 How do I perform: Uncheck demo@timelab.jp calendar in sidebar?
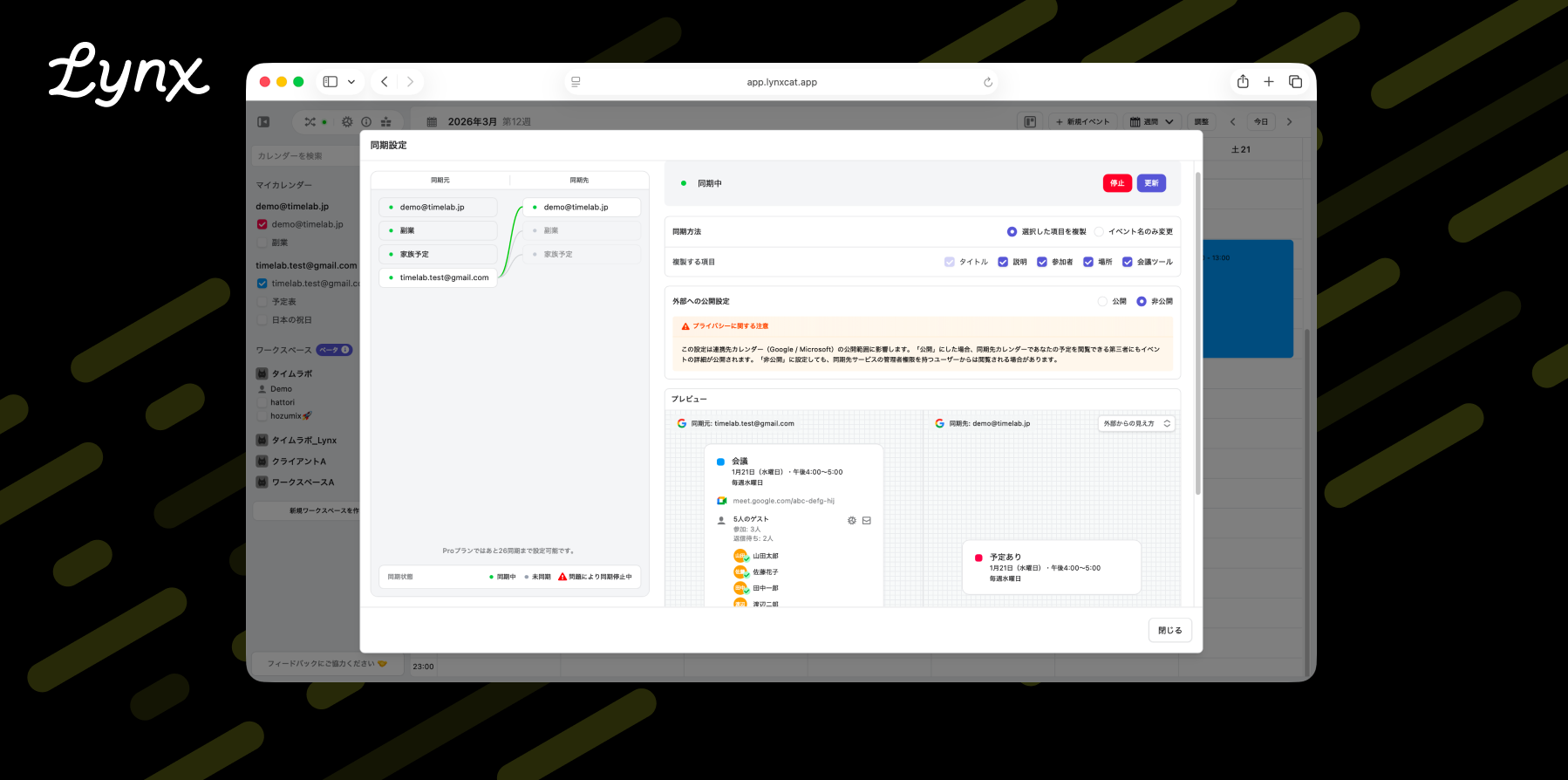(x=262, y=224)
